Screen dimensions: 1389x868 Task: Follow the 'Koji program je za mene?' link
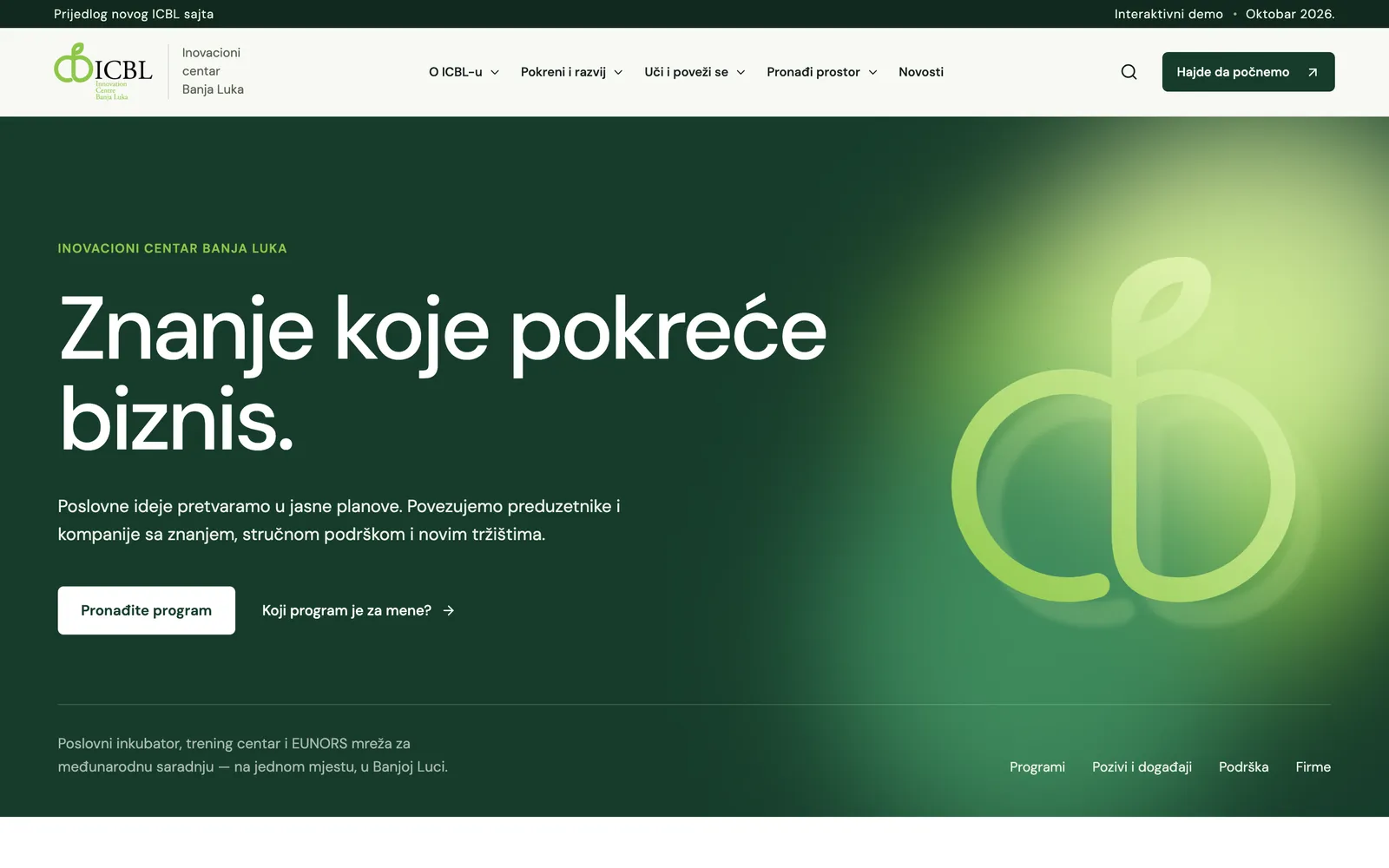coord(359,610)
